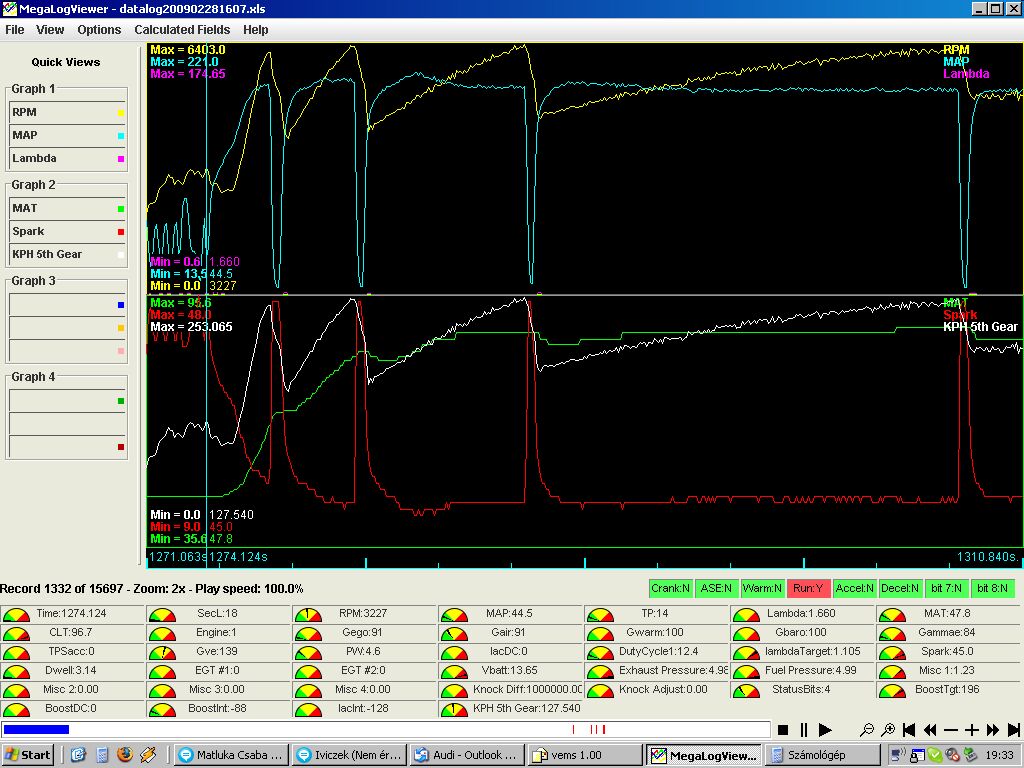The image size is (1024, 768).
Task: Click the zoom in magnifier icon
Action: [x=888, y=731]
